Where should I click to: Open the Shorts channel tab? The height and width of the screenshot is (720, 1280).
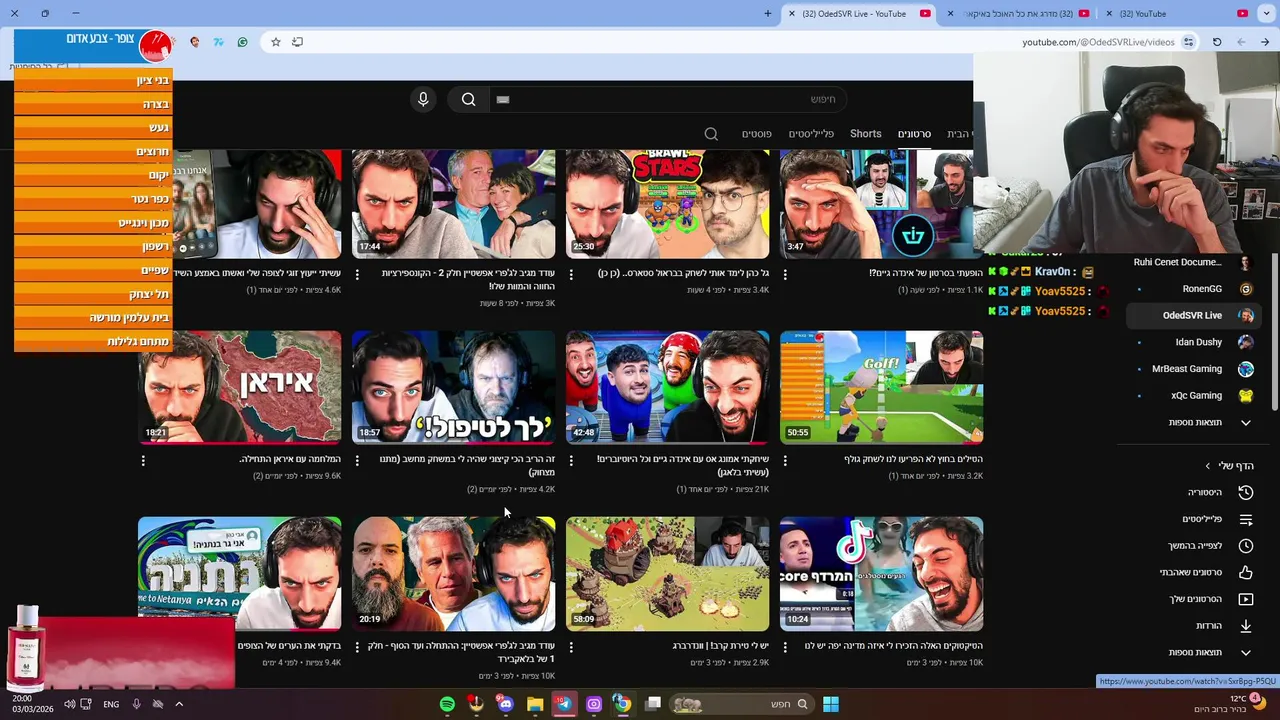tap(866, 134)
